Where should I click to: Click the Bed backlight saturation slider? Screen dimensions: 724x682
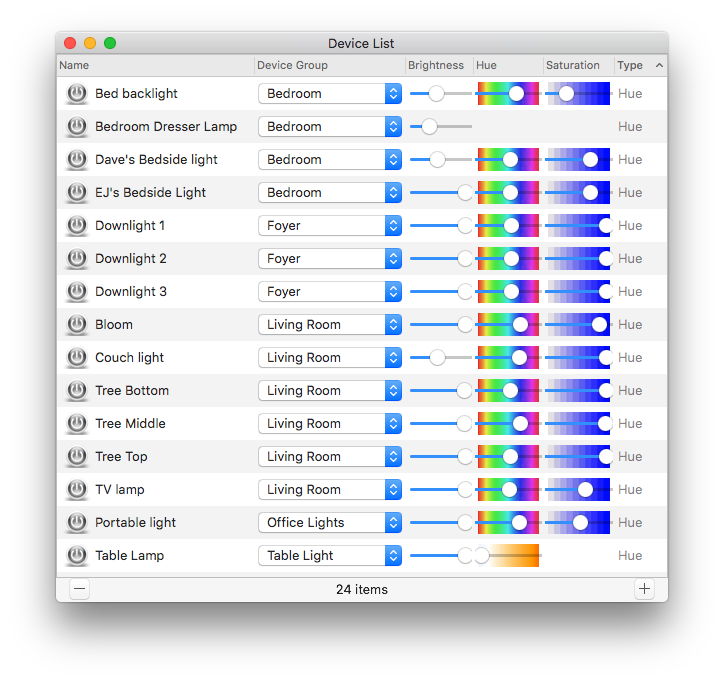point(579,94)
